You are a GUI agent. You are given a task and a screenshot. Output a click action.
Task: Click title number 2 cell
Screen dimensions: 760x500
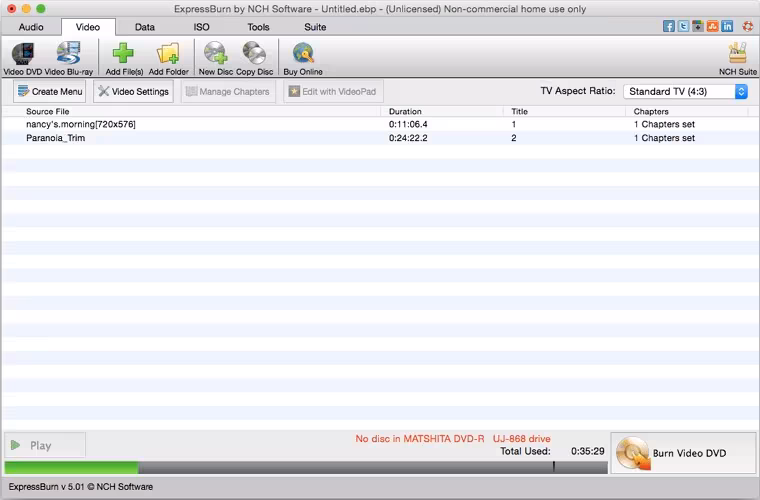514,138
